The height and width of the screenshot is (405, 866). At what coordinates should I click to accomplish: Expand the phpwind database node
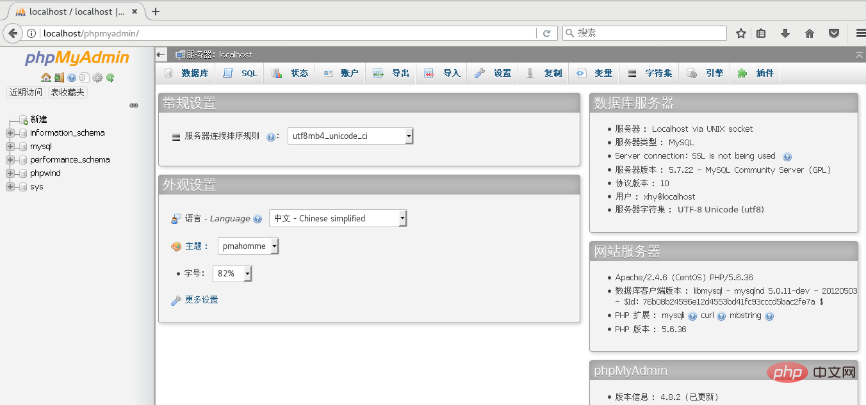click(9, 173)
